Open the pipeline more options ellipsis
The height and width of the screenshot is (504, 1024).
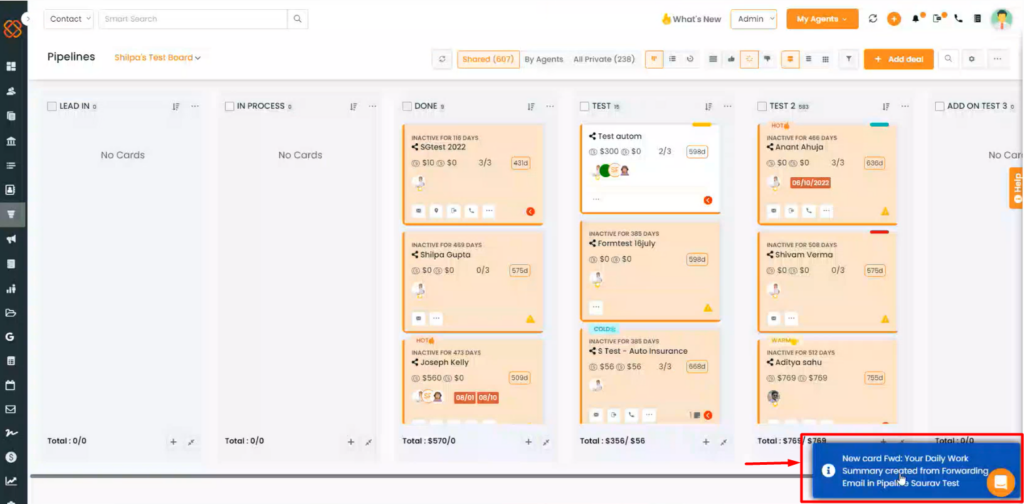(x=997, y=59)
